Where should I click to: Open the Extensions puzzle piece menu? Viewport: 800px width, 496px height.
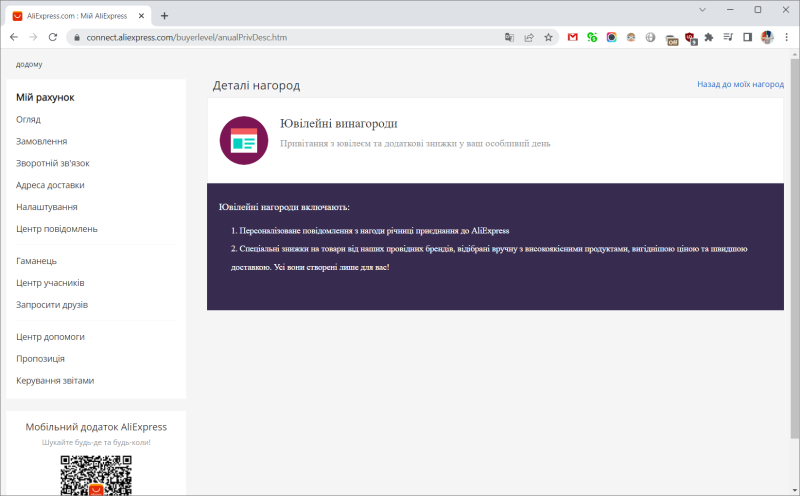[709, 37]
